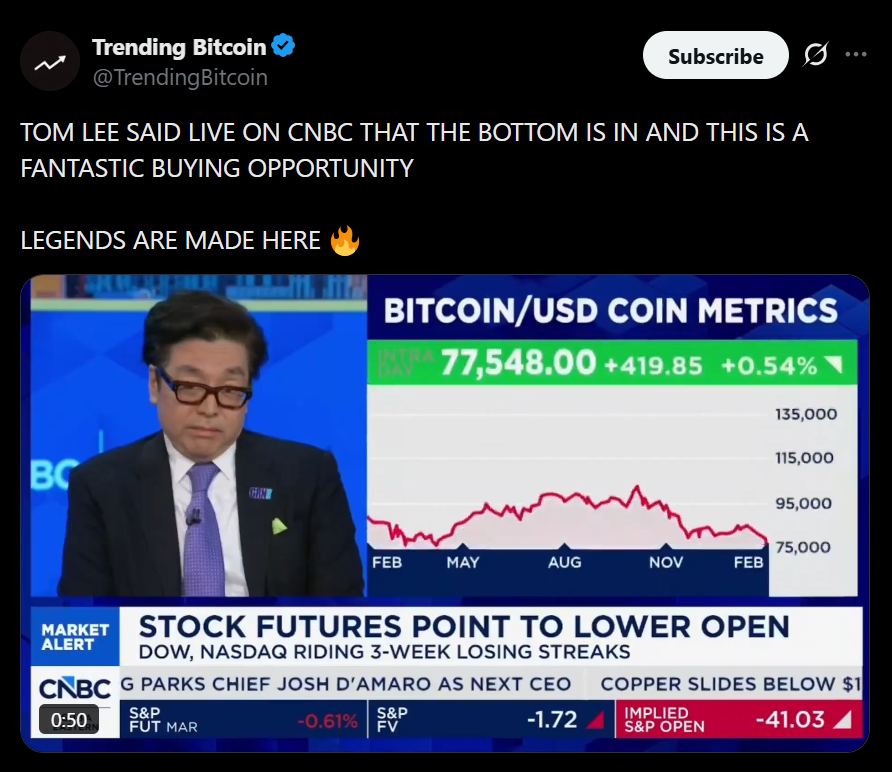Click the Trending Bitcoin profile avatar

[49, 62]
